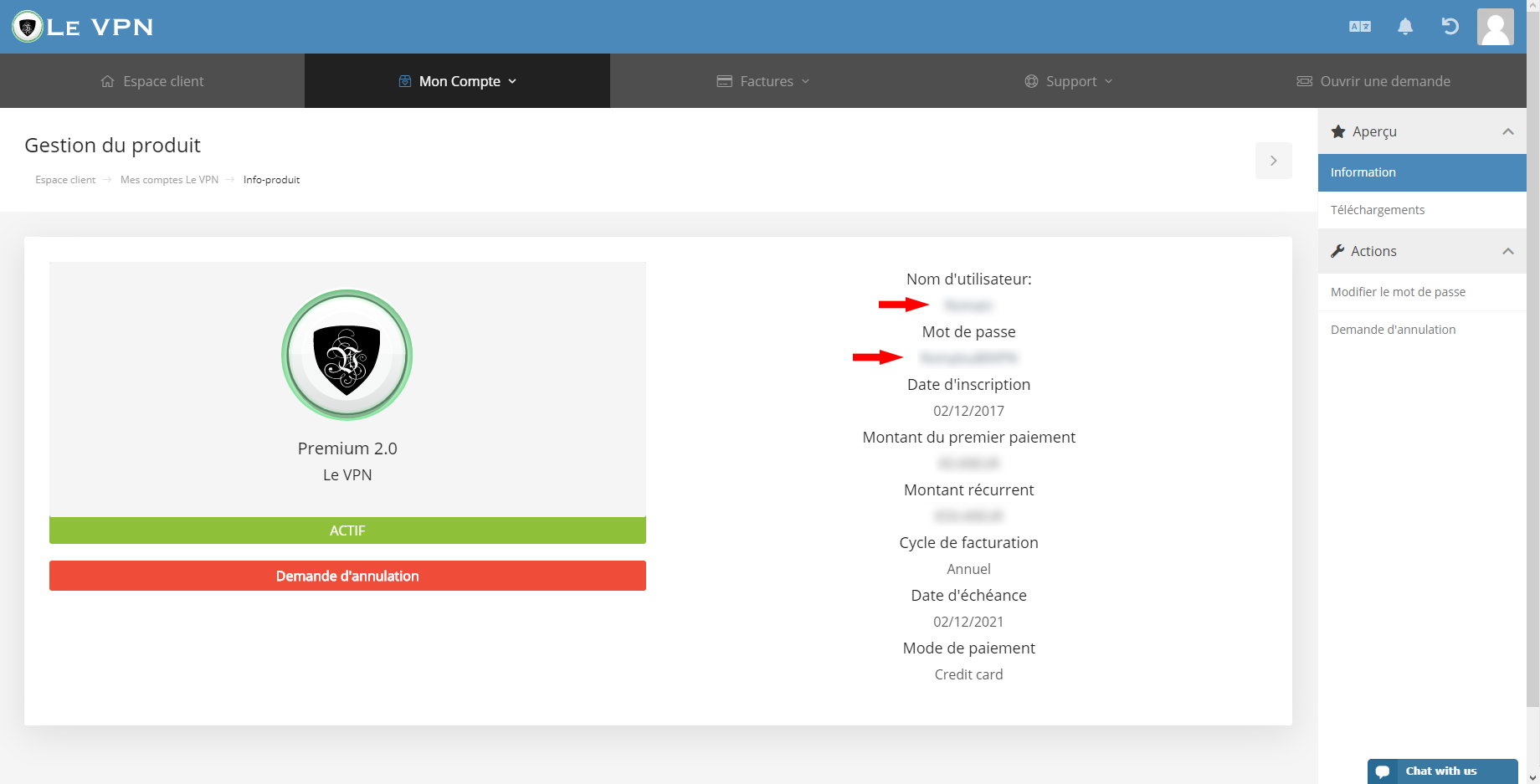Click the blurred password value
This screenshot has width=1540, height=784.
968,358
